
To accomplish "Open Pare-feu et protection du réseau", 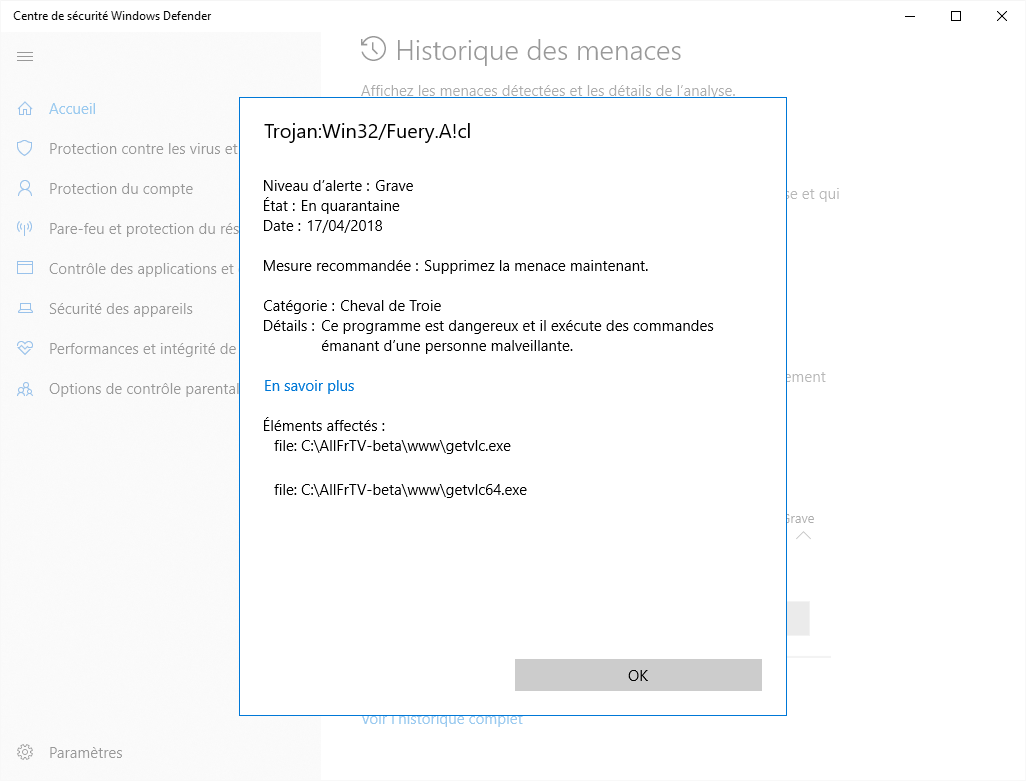I will (x=144, y=228).
